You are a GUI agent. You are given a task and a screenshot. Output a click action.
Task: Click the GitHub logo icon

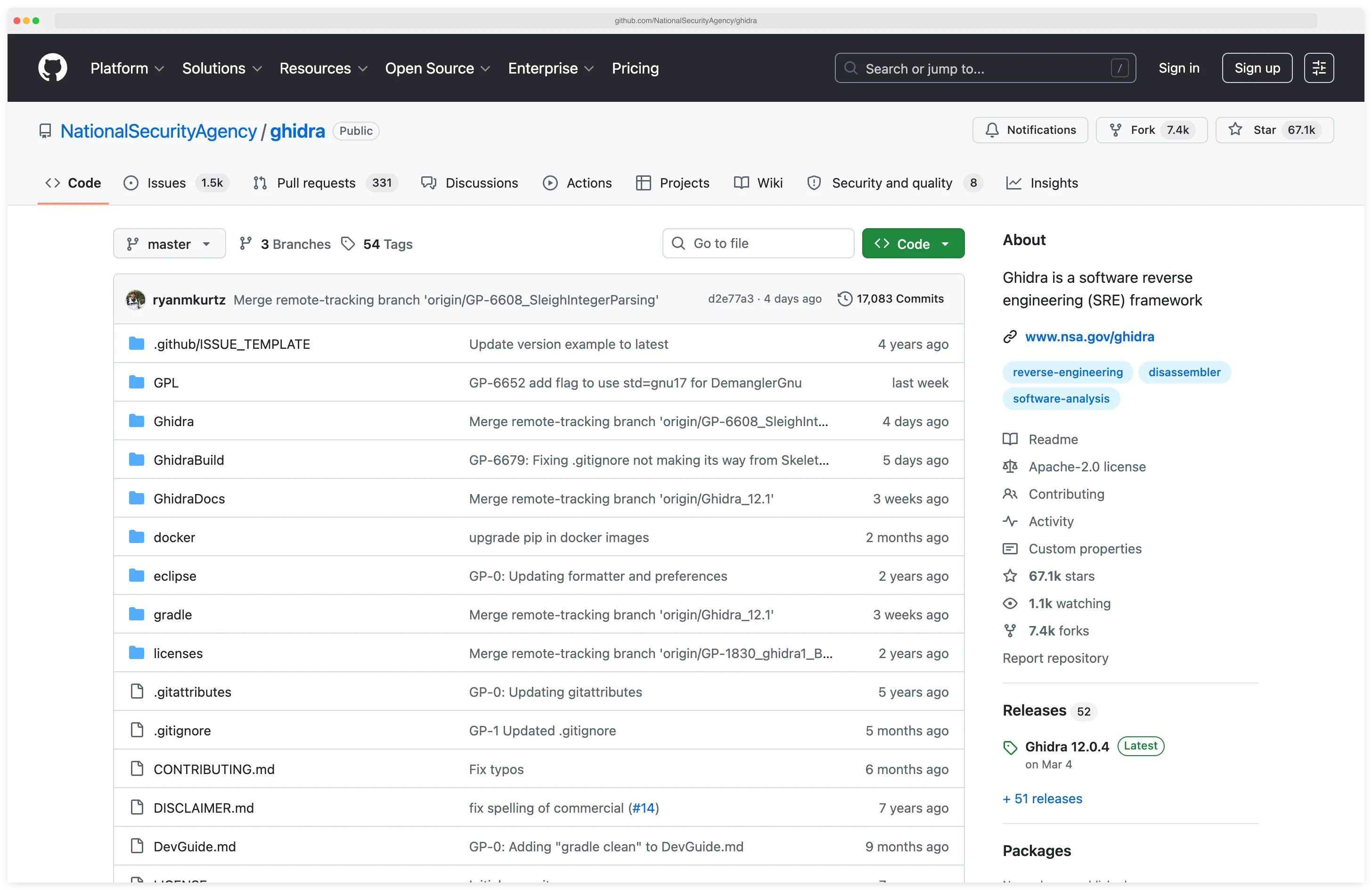pos(52,67)
